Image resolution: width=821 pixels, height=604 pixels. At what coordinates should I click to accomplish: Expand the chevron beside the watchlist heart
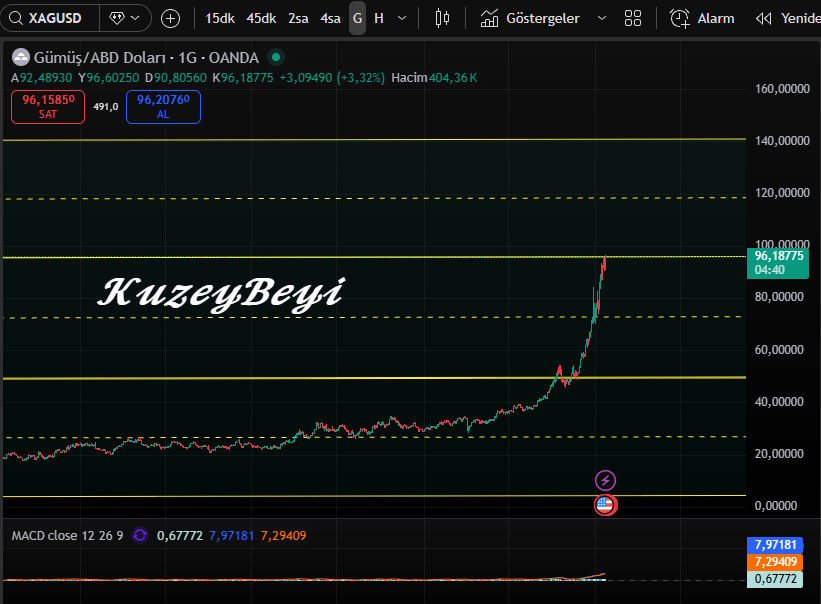pyautogui.click(x=133, y=17)
